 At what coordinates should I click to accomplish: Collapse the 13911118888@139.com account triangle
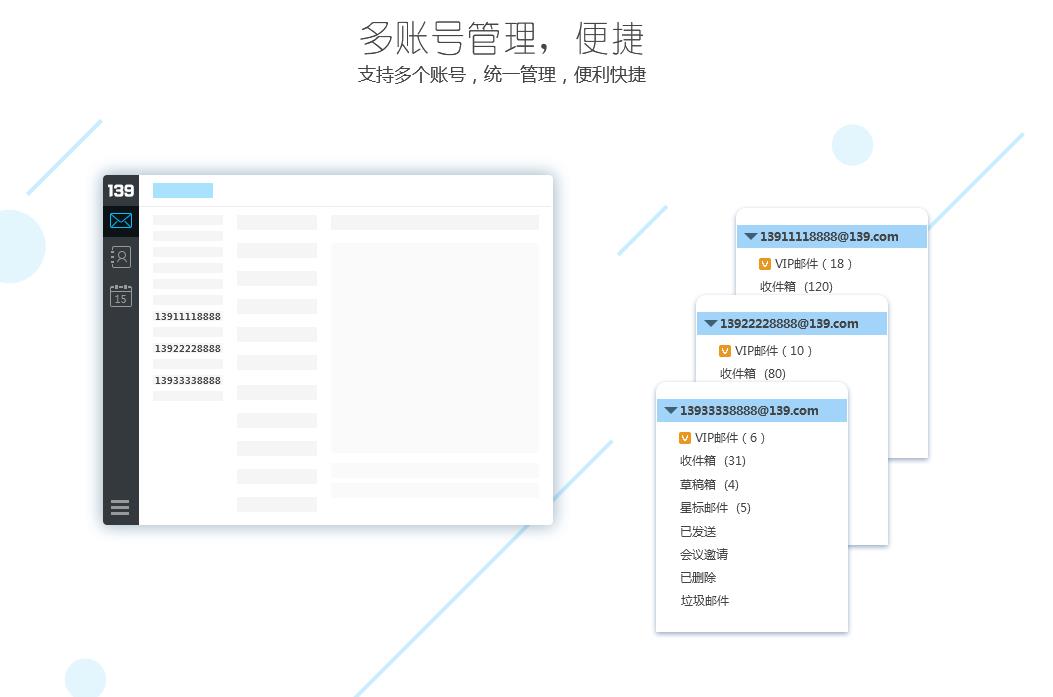[751, 236]
